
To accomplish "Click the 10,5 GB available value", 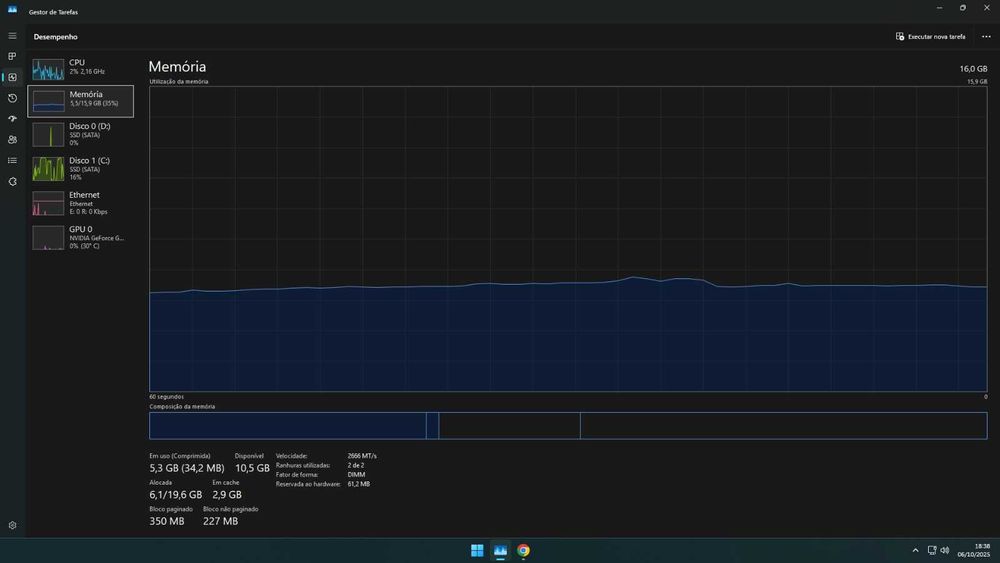I will pyautogui.click(x=253, y=468).
